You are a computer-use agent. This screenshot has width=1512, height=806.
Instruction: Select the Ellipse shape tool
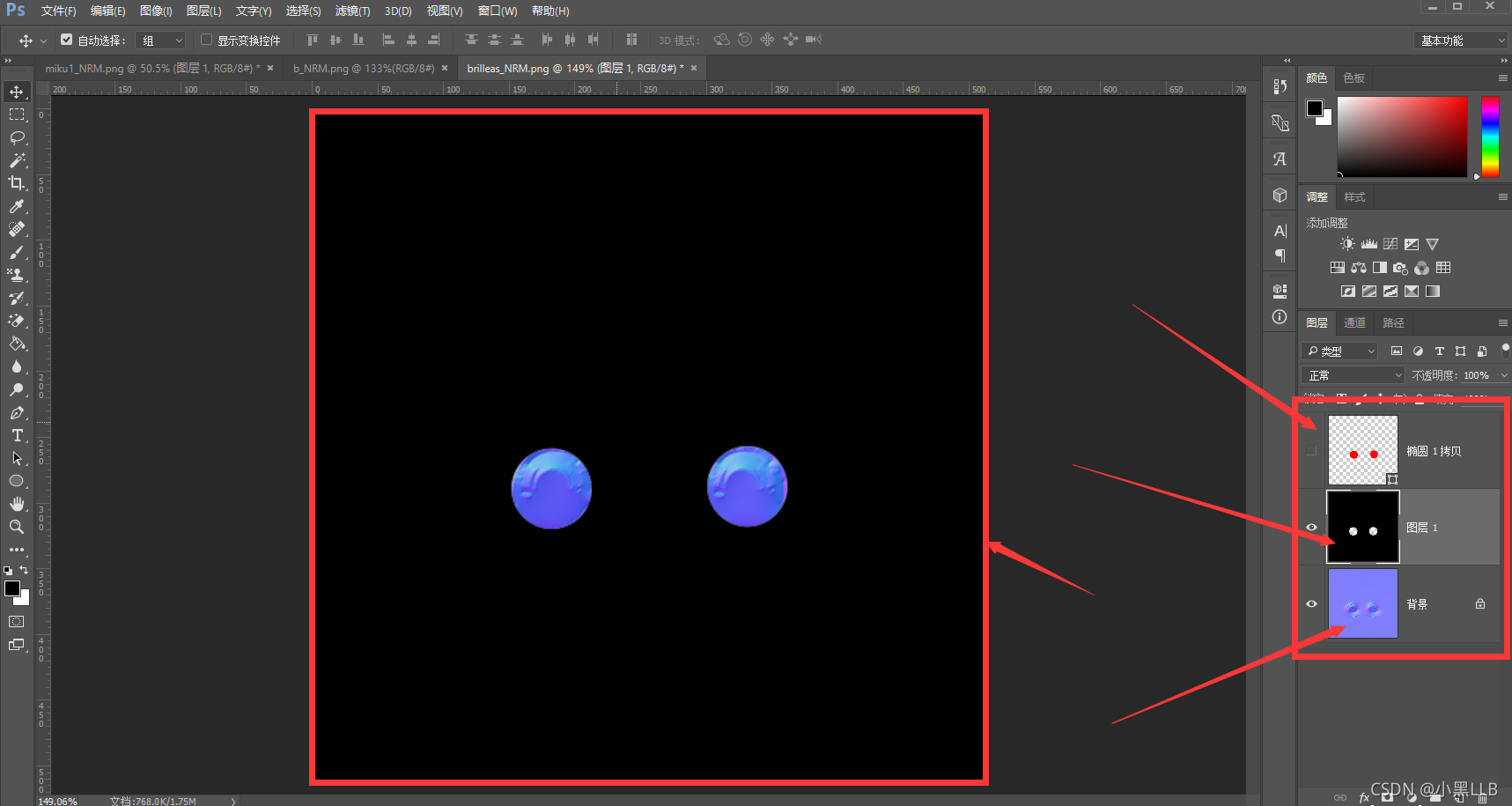(17, 481)
